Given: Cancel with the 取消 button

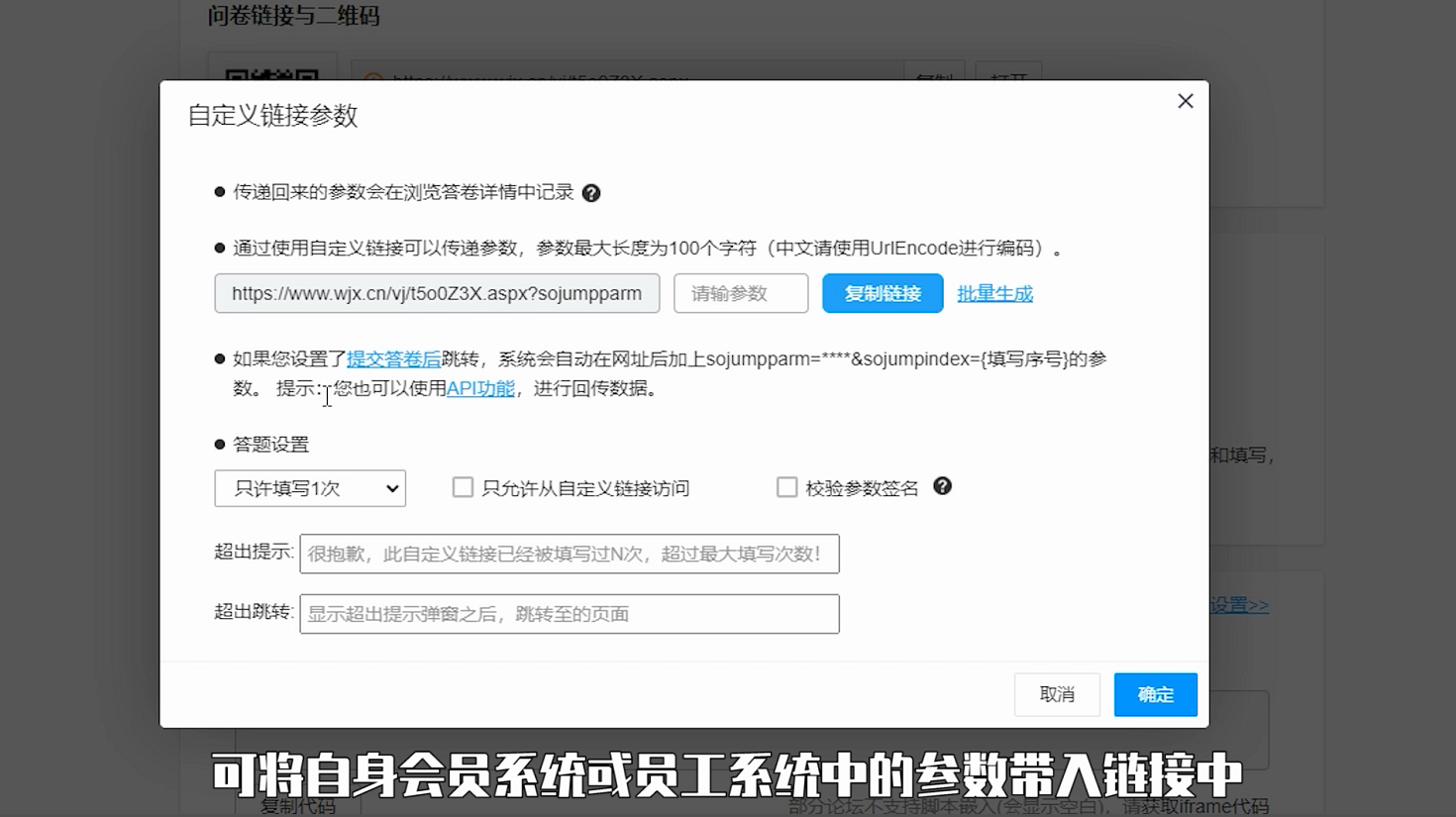Looking at the screenshot, I should 1057,694.
